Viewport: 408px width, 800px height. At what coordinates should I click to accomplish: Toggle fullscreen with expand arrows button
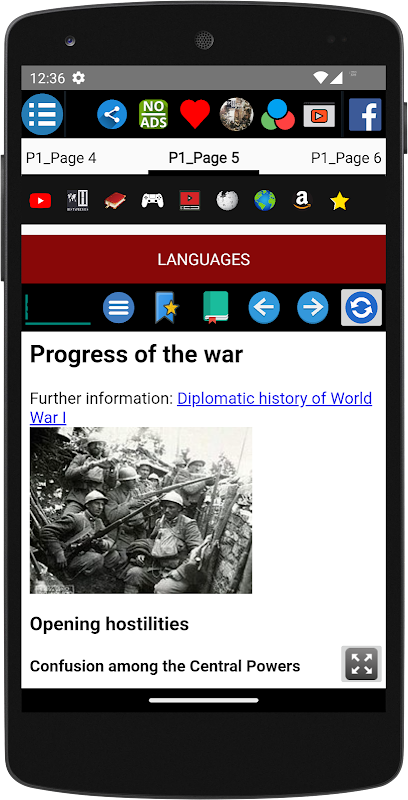pos(362,664)
